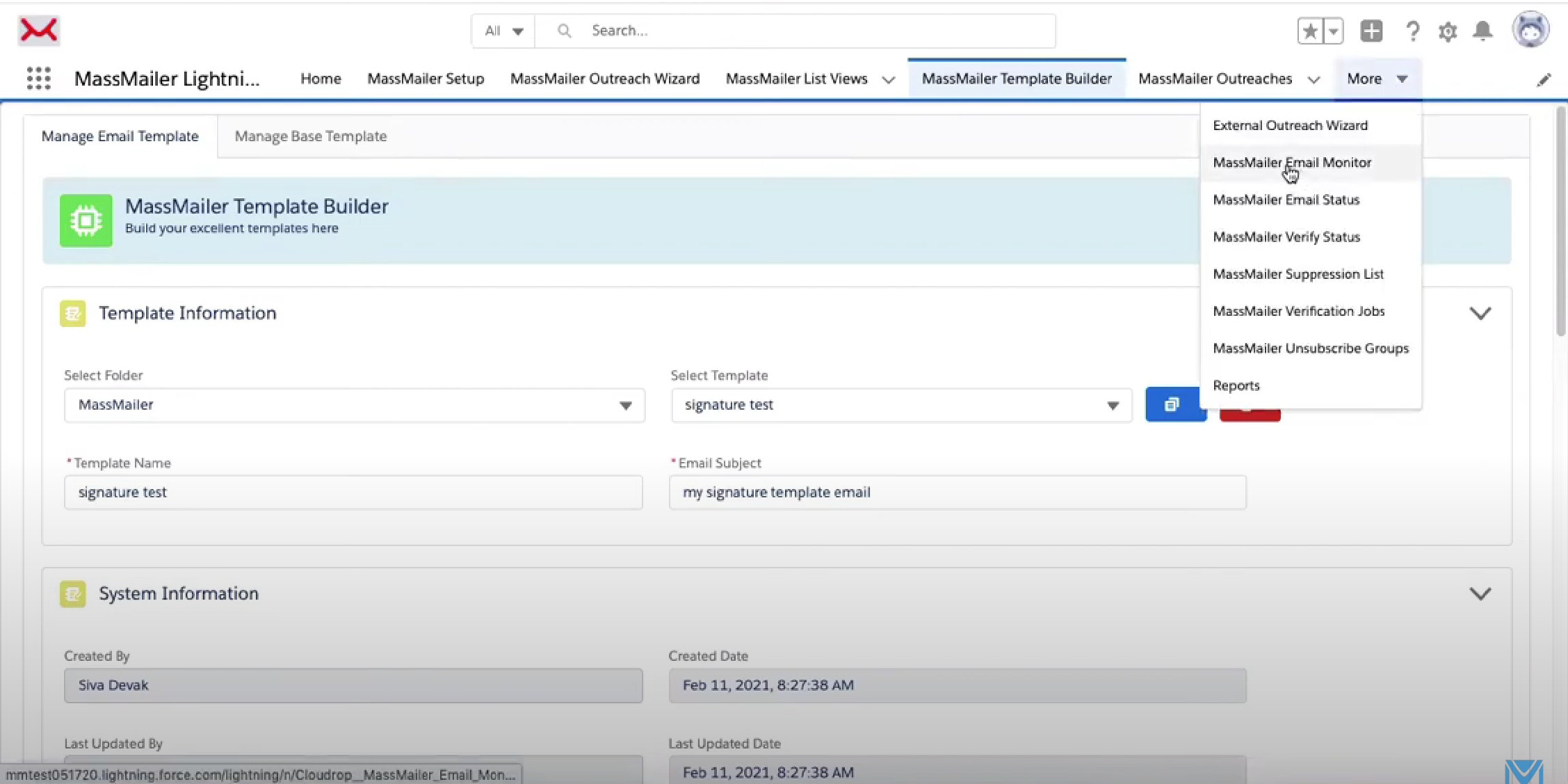The width and height of the screenshot is (1568, 784).
Task: Open the MassMailer Setup tab
Action: point(426,79)
